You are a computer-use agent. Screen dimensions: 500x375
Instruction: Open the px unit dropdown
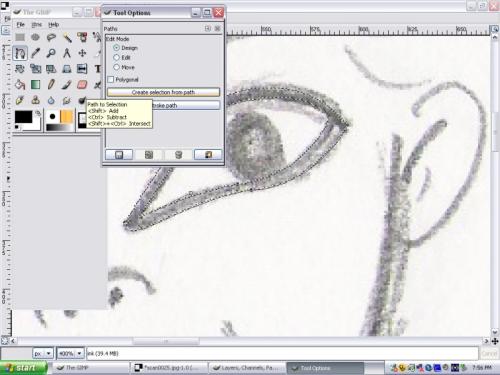[x=43, y=353]
